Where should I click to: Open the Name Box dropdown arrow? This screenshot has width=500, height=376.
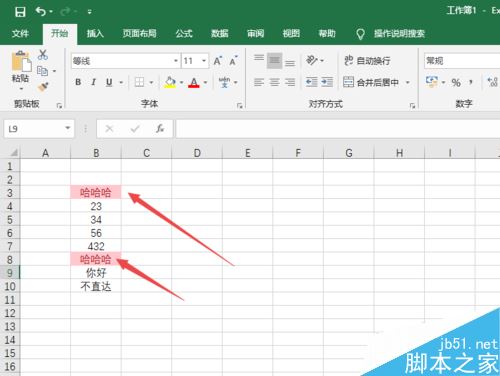tap(68, 128)
